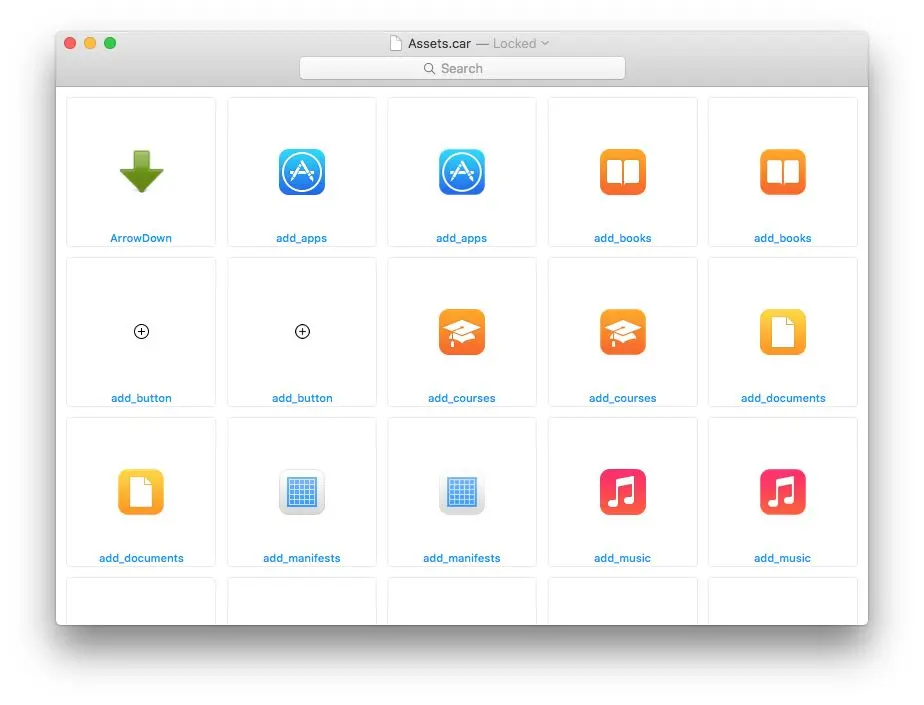The image size is (924, 705).
Task: Click the left add_books label
Action: 622,238
